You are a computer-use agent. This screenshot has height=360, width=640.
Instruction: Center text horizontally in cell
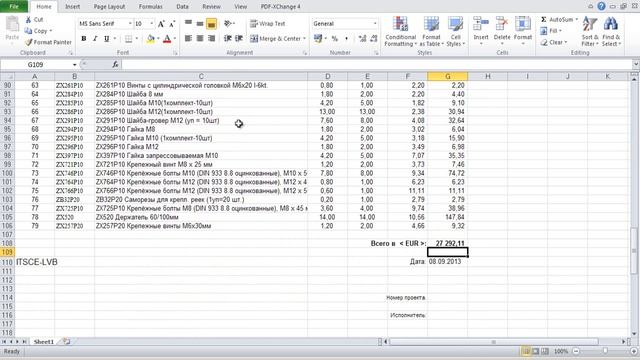pyautogui.click(x=200, y=38)
